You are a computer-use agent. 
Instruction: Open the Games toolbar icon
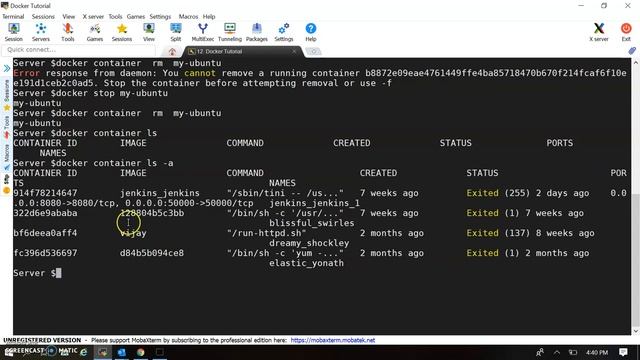tap(95, 32)
